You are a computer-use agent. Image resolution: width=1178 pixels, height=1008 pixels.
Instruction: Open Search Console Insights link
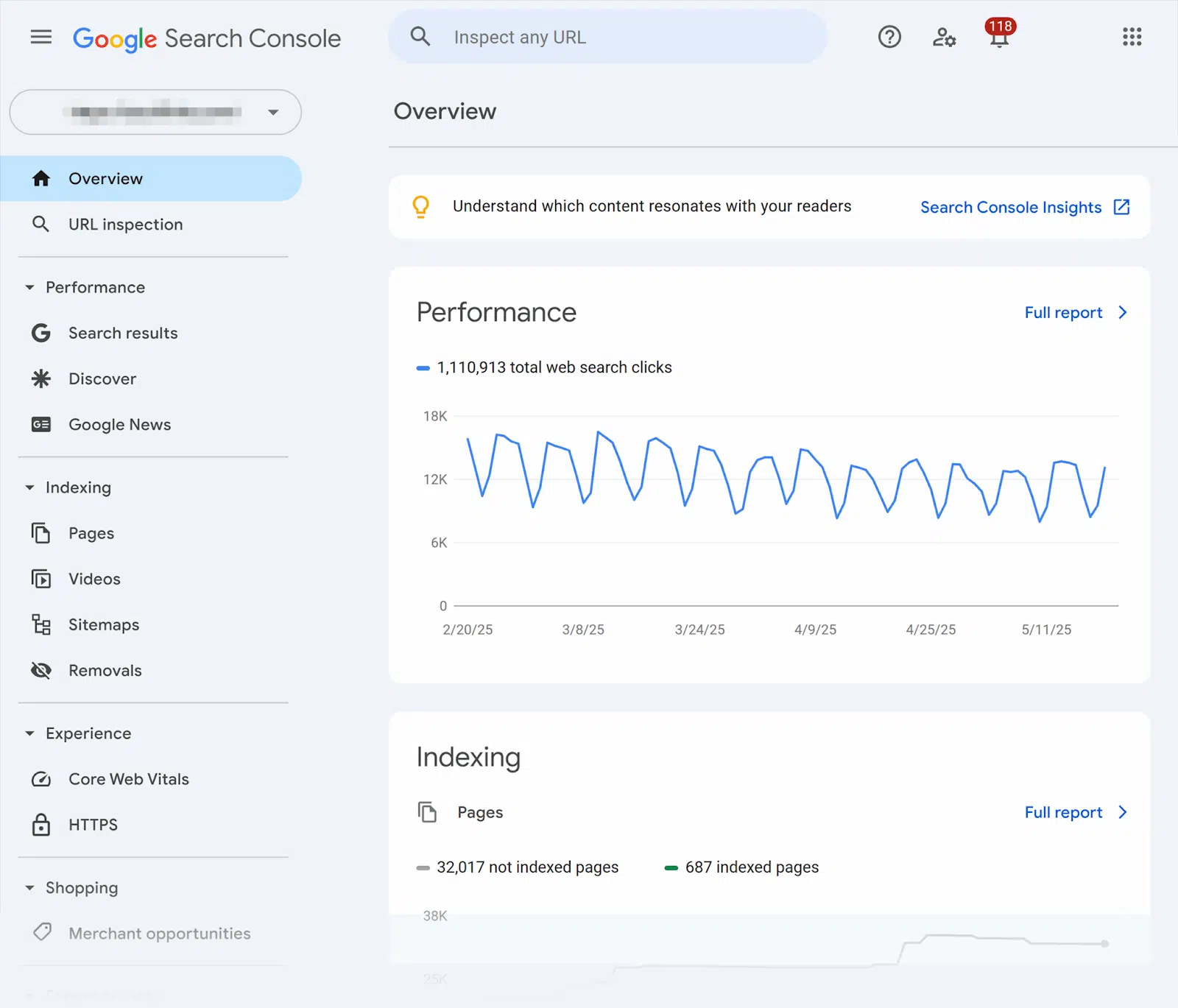tap(1011, 207)
